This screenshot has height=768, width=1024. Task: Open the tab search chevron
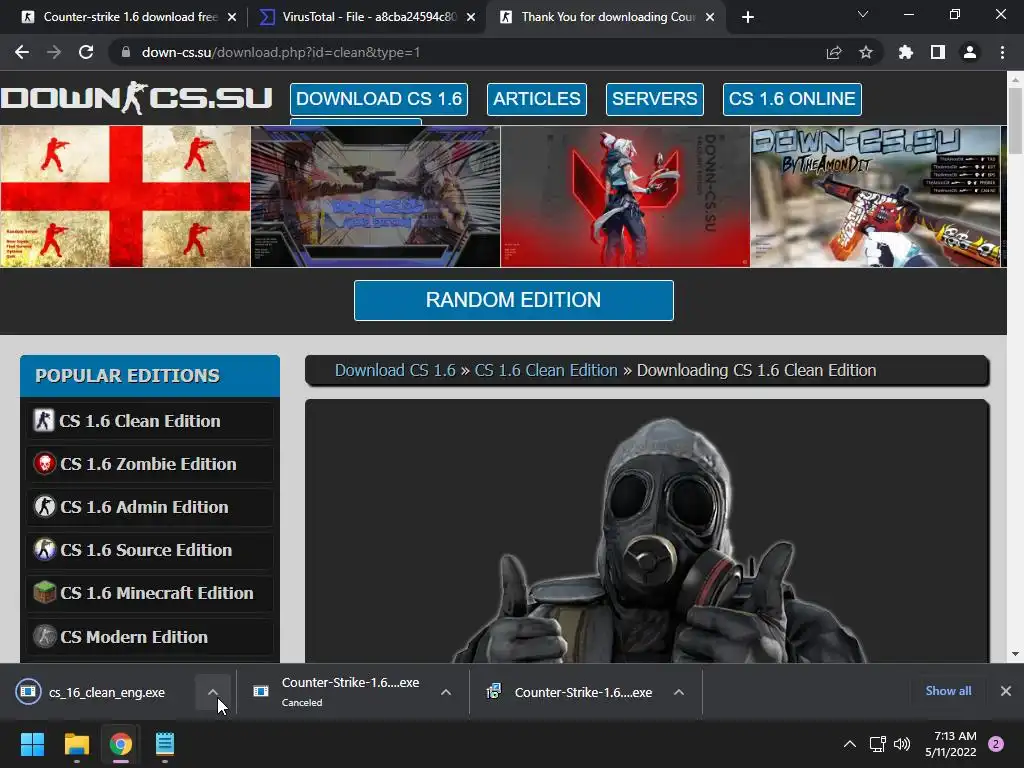pyautogui.click(x=863, y=14)
